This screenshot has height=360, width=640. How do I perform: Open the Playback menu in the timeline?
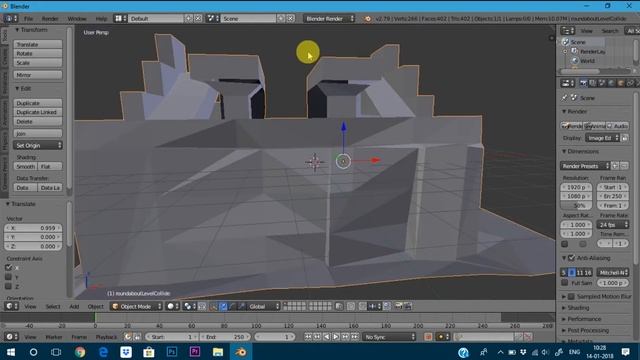[106, 337]
